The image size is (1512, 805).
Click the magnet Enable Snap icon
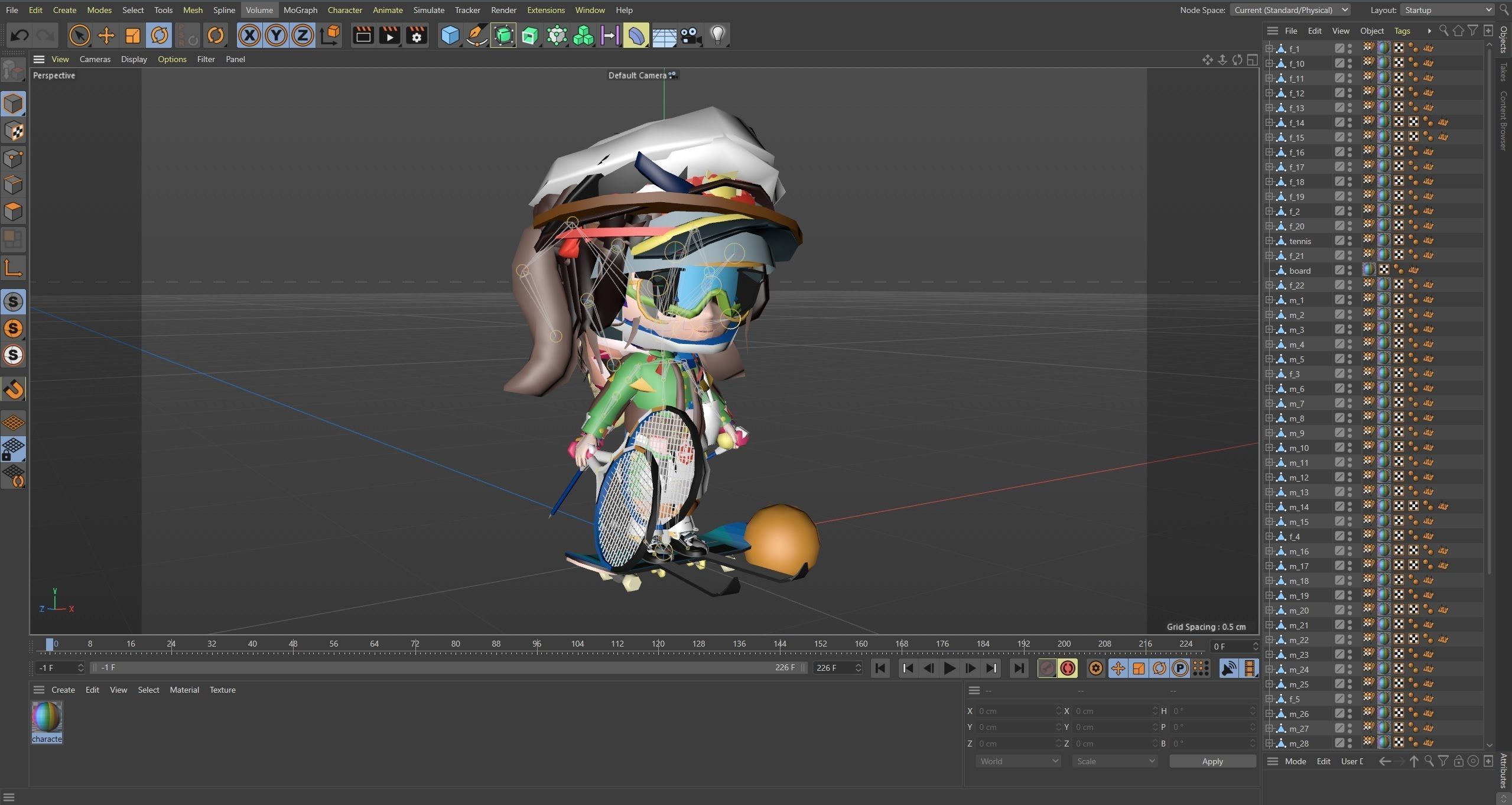pyautogui.click(x=14, y=389)
